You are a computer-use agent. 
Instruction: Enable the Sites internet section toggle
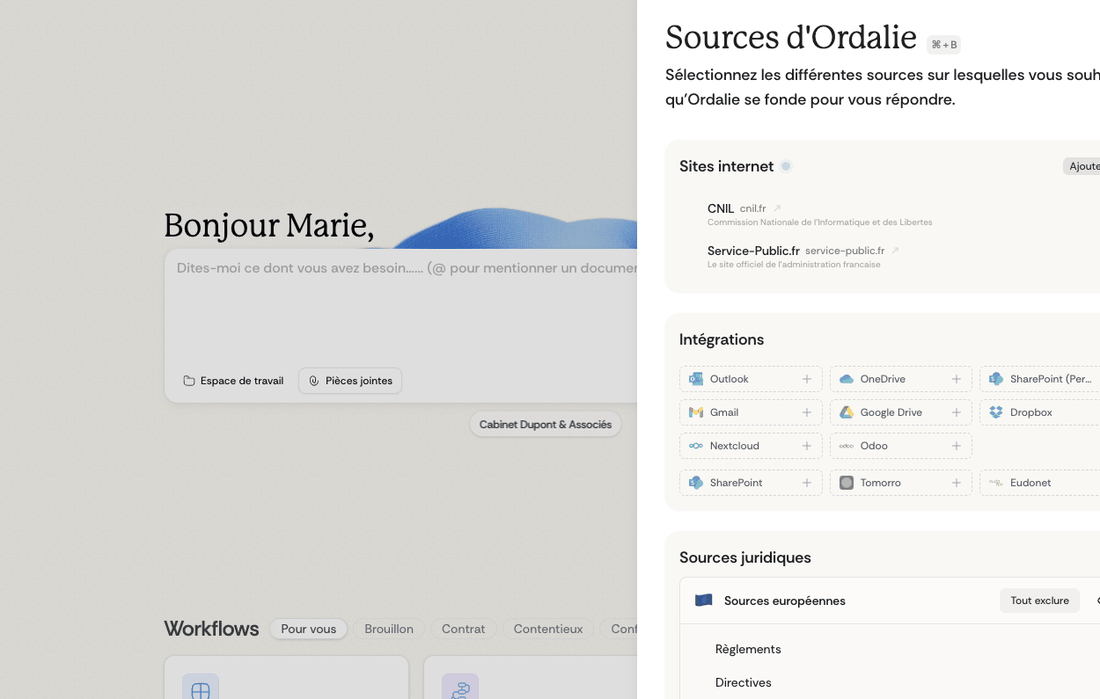click(x=786, y=166)
